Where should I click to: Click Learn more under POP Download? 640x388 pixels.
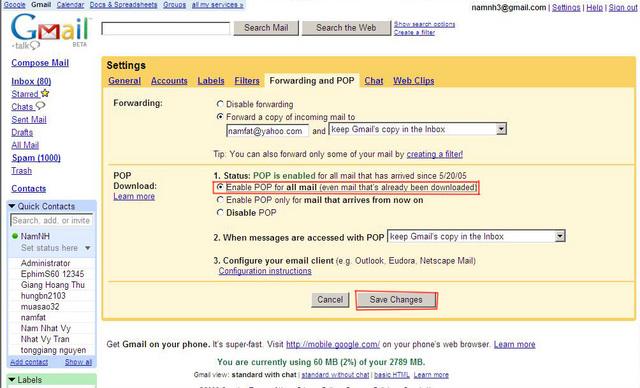(x=134, y=196)
